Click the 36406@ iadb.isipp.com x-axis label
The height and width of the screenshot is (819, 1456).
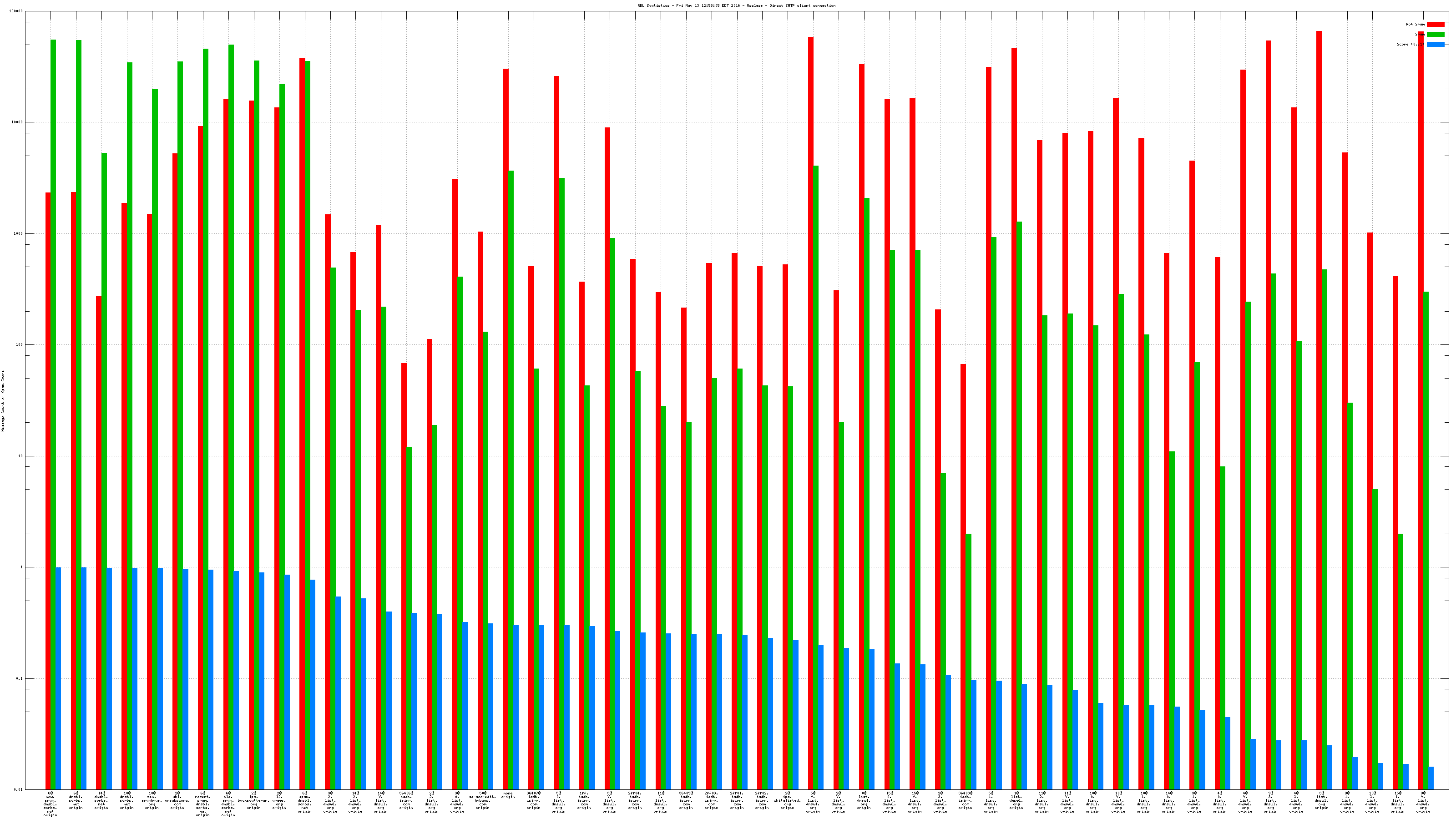pyautogui.click(x=406, y=800)
